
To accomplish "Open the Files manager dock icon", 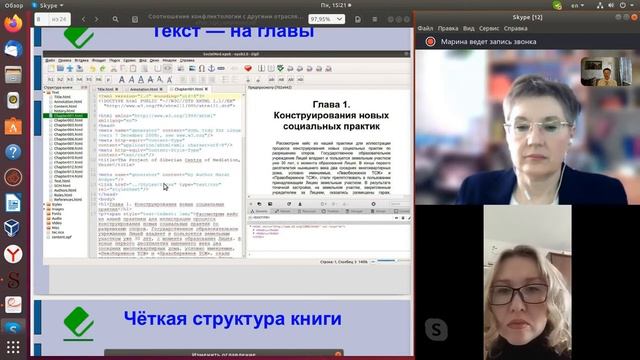I will pyautogui.click(x=13, y=75).
